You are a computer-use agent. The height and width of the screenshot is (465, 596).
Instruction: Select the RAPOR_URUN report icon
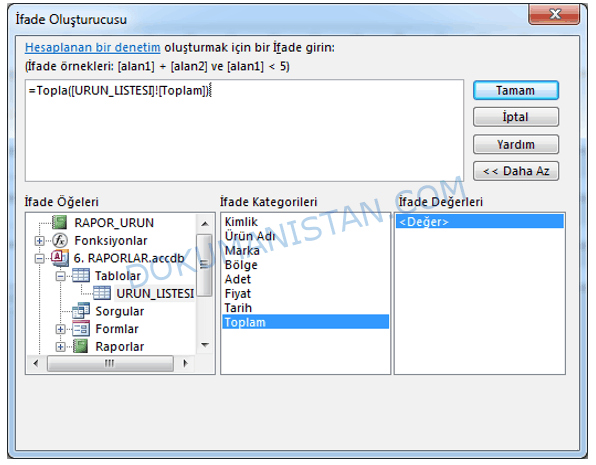(59, 222)
